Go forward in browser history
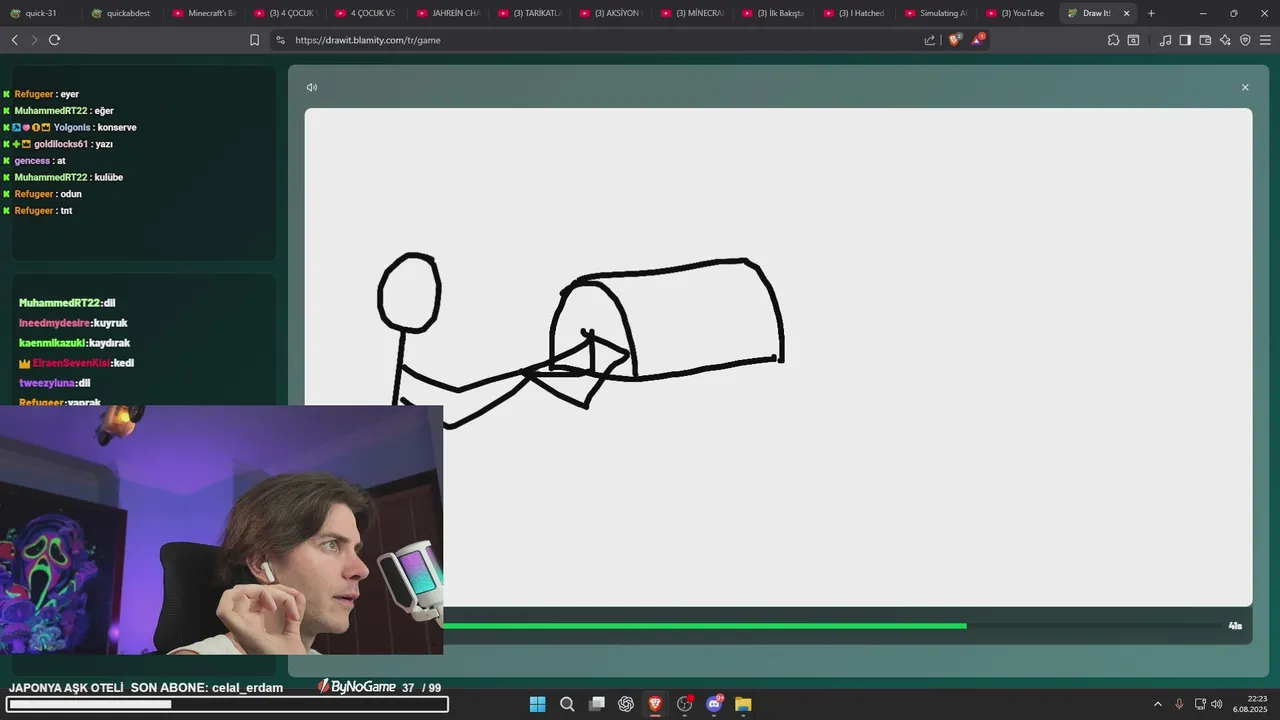This screenshot has height=720, width=1280. [x=34, y=40]
